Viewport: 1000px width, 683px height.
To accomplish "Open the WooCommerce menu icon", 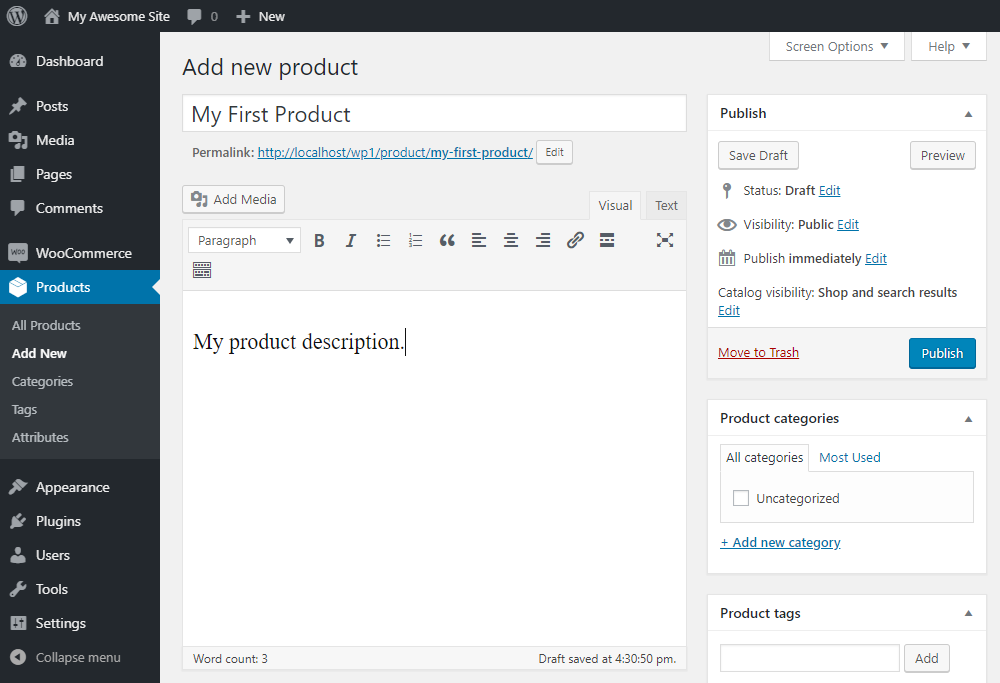I will coord(18,253).
